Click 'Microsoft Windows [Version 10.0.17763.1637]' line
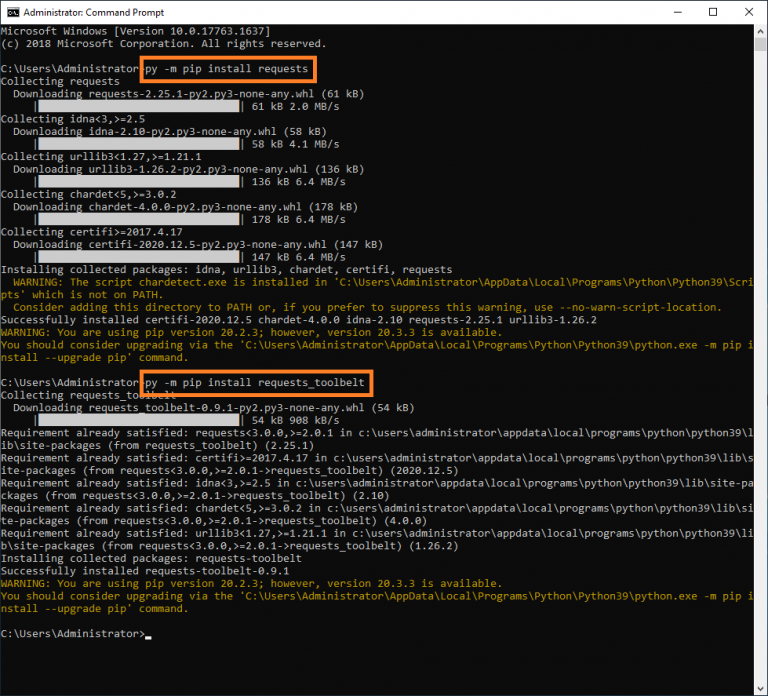The width and height of the screenshot is (768, 696). (136, 31)
